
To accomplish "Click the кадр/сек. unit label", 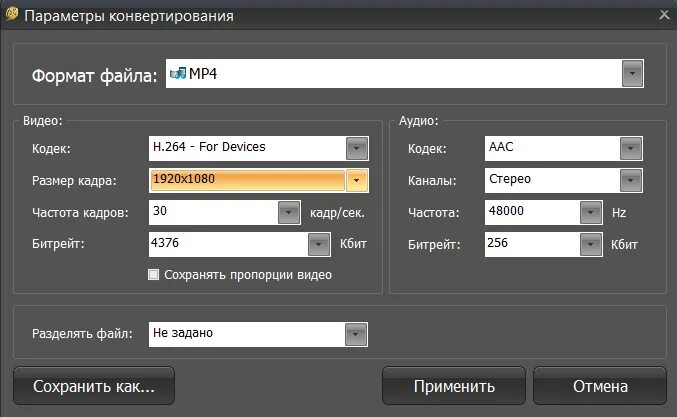I will (x=337, y=213).
